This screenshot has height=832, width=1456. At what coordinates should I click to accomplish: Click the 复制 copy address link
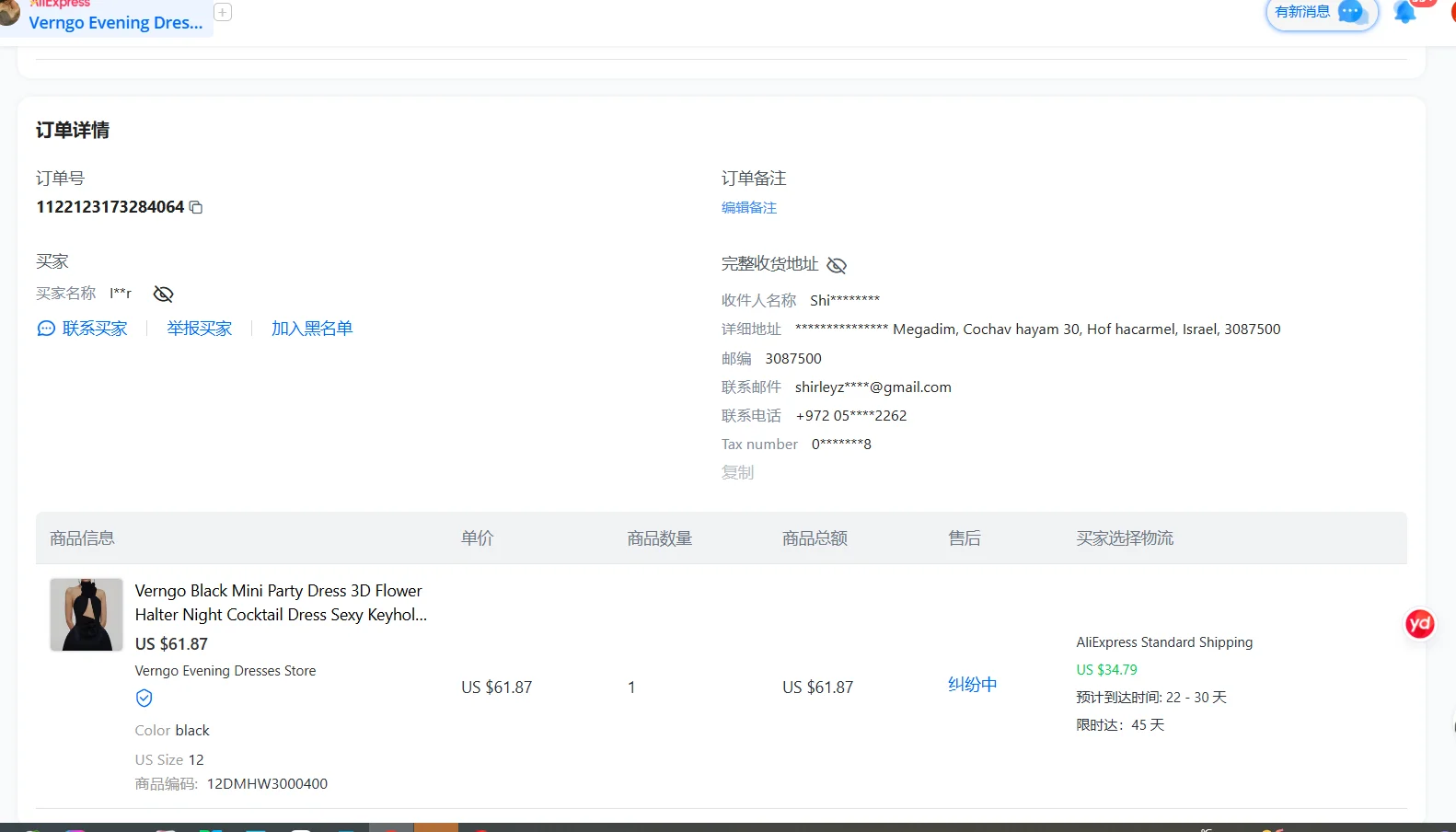tap(738, 472)
